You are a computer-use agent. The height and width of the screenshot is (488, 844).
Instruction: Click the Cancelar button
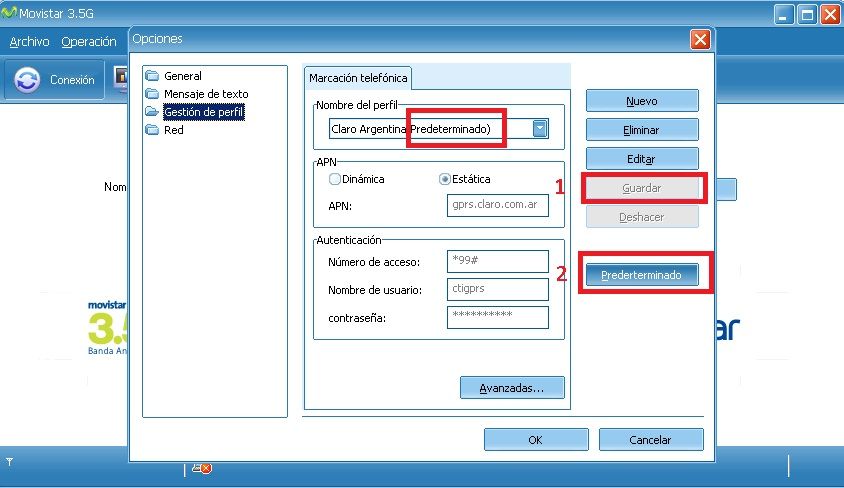[x=651, y=440]
